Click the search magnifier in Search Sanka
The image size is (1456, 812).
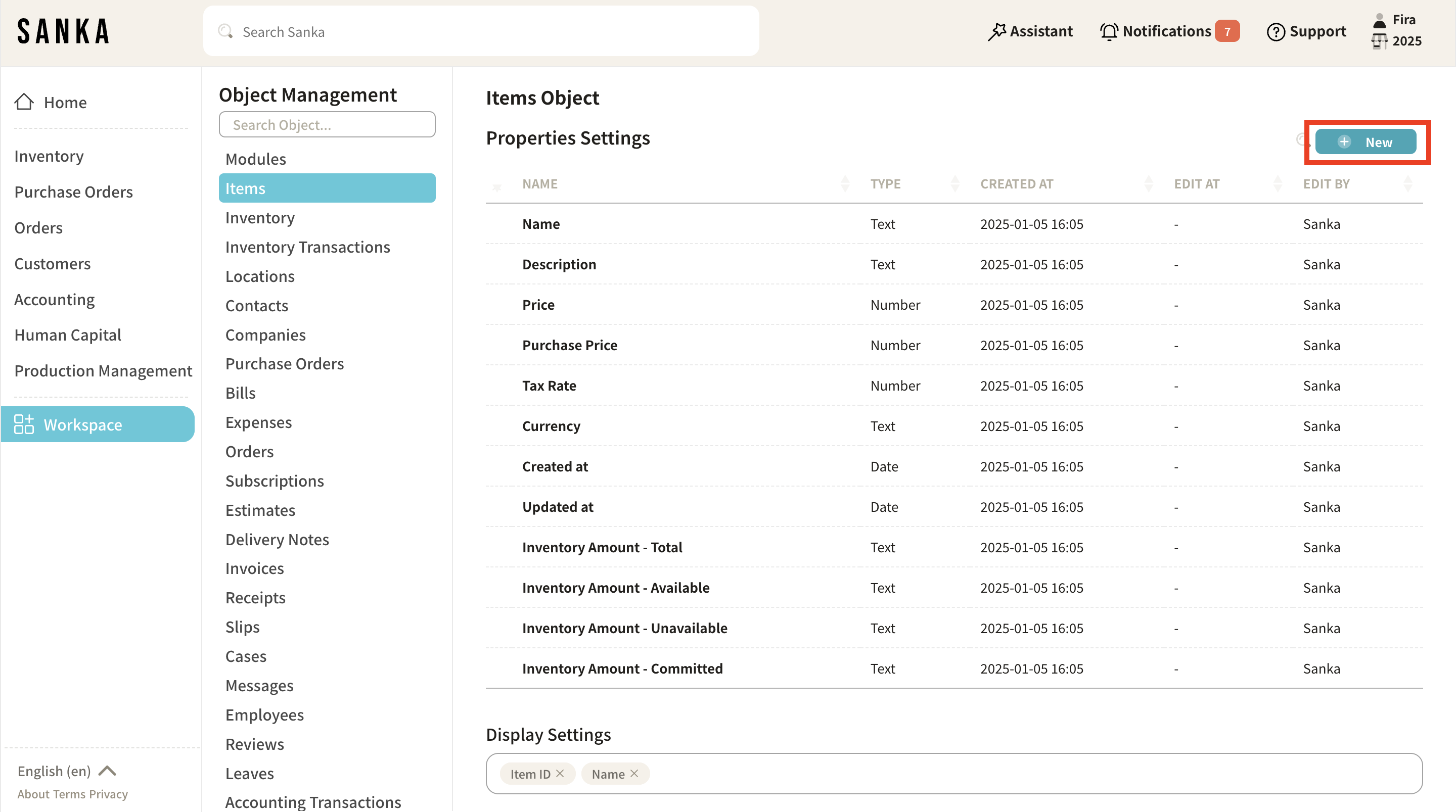point(225,32)
